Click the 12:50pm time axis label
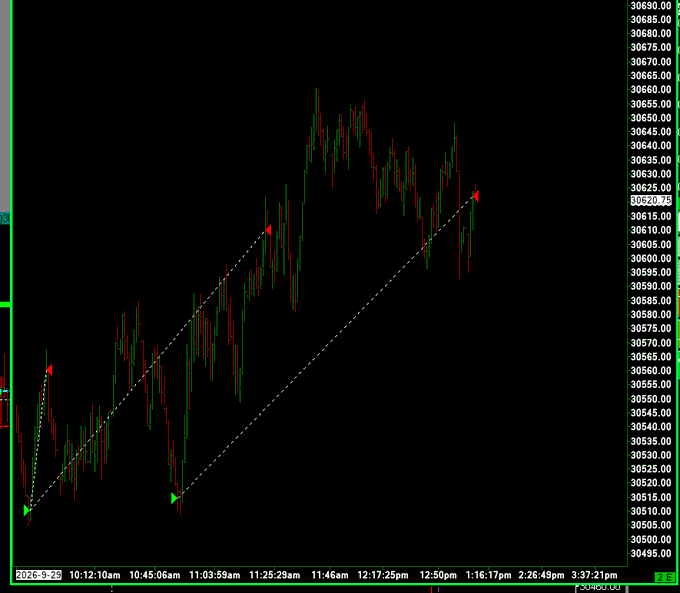 click(438, 575)
